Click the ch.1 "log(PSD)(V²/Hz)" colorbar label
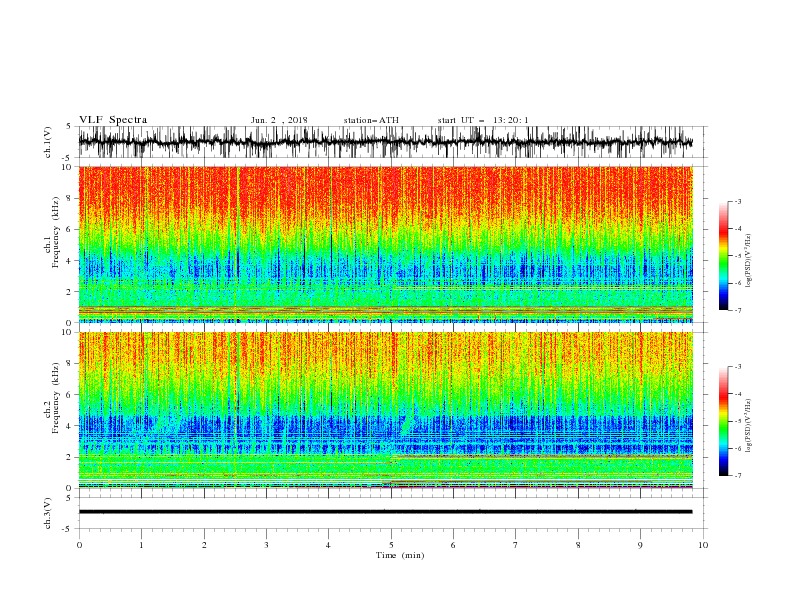Image resolution: width=792 pixels, height=612 pixels. pyautogui.click(x=749, y=261)
